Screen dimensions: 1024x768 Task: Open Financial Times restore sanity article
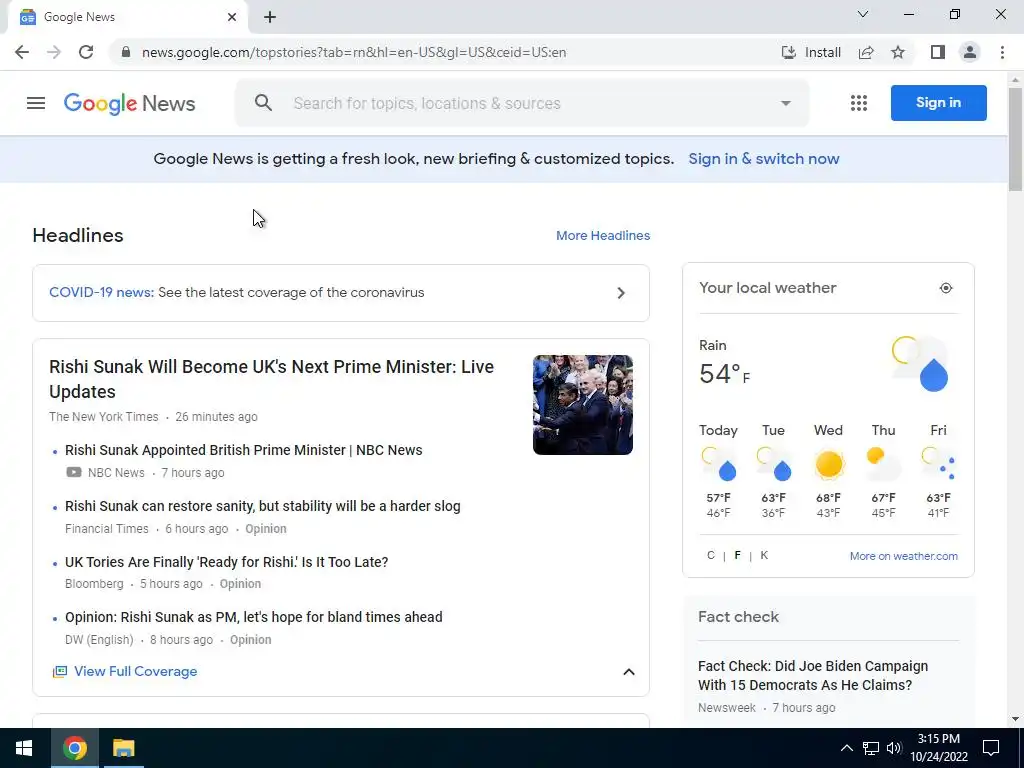263,506
